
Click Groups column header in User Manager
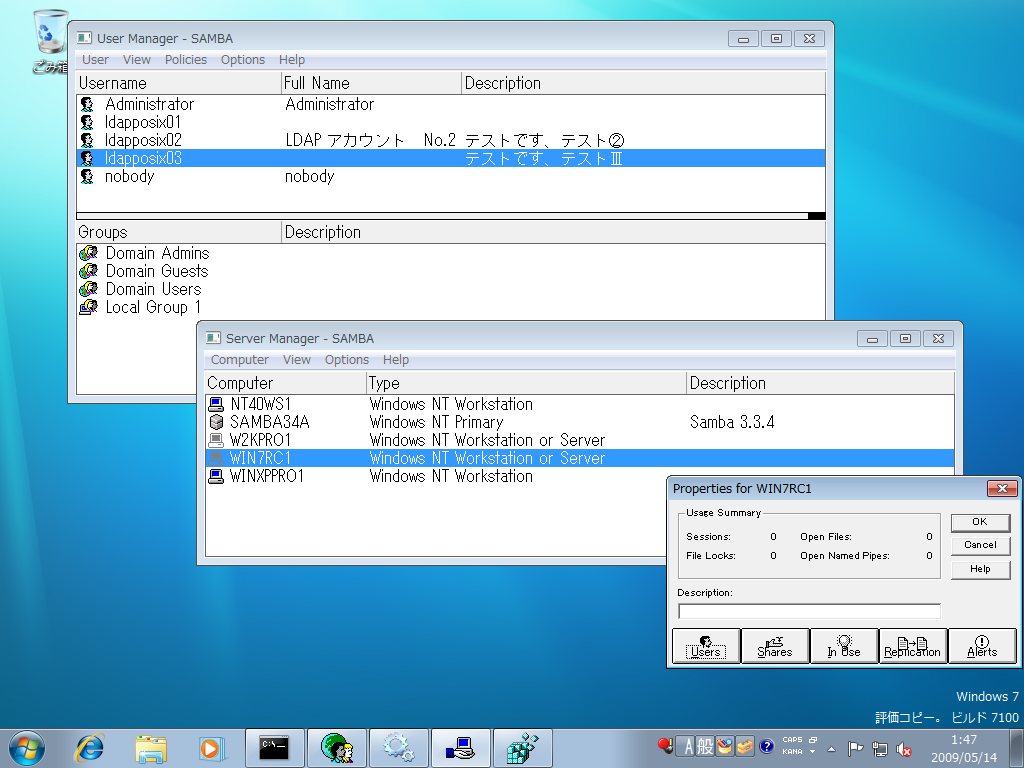point(178,232)
